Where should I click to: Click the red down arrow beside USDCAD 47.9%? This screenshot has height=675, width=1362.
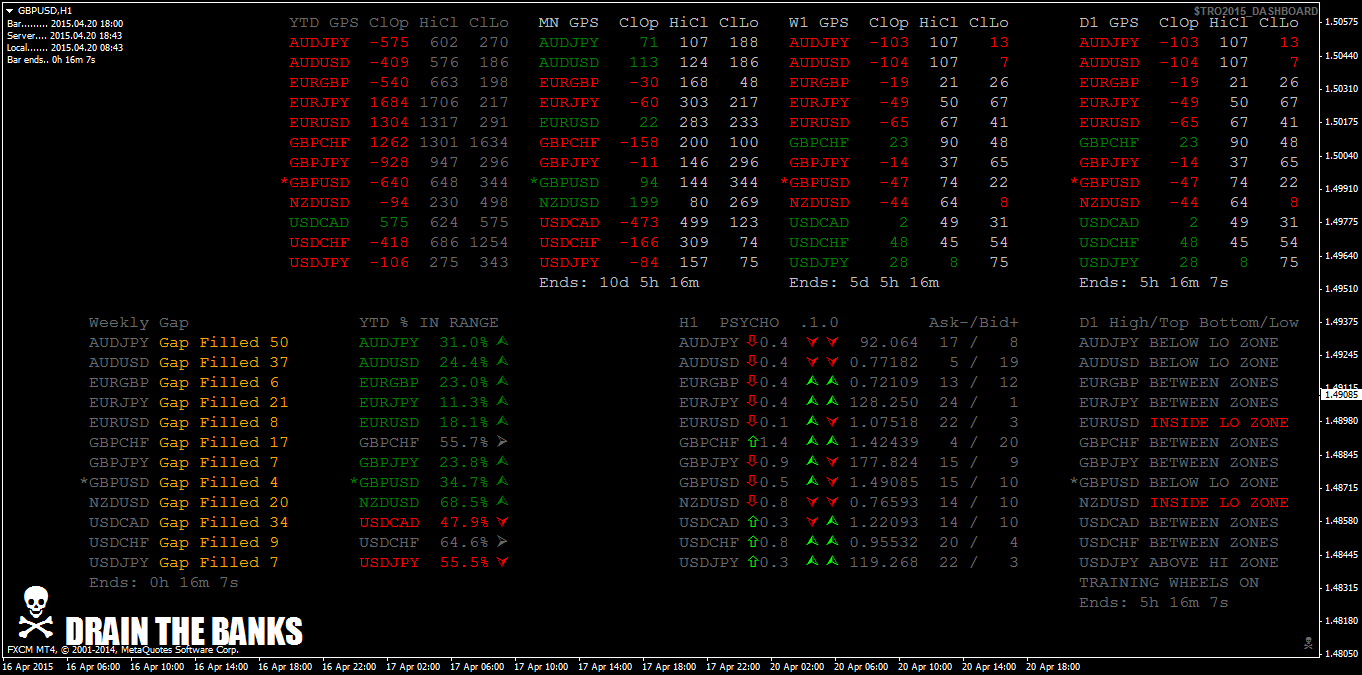(x=502, y=522)
